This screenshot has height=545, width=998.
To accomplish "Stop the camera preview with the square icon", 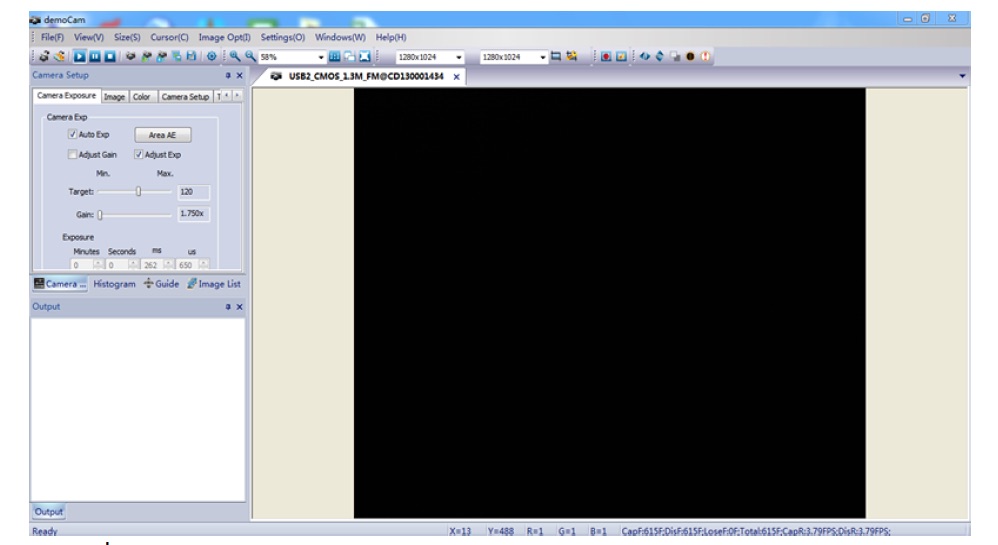I will (110, 57).
